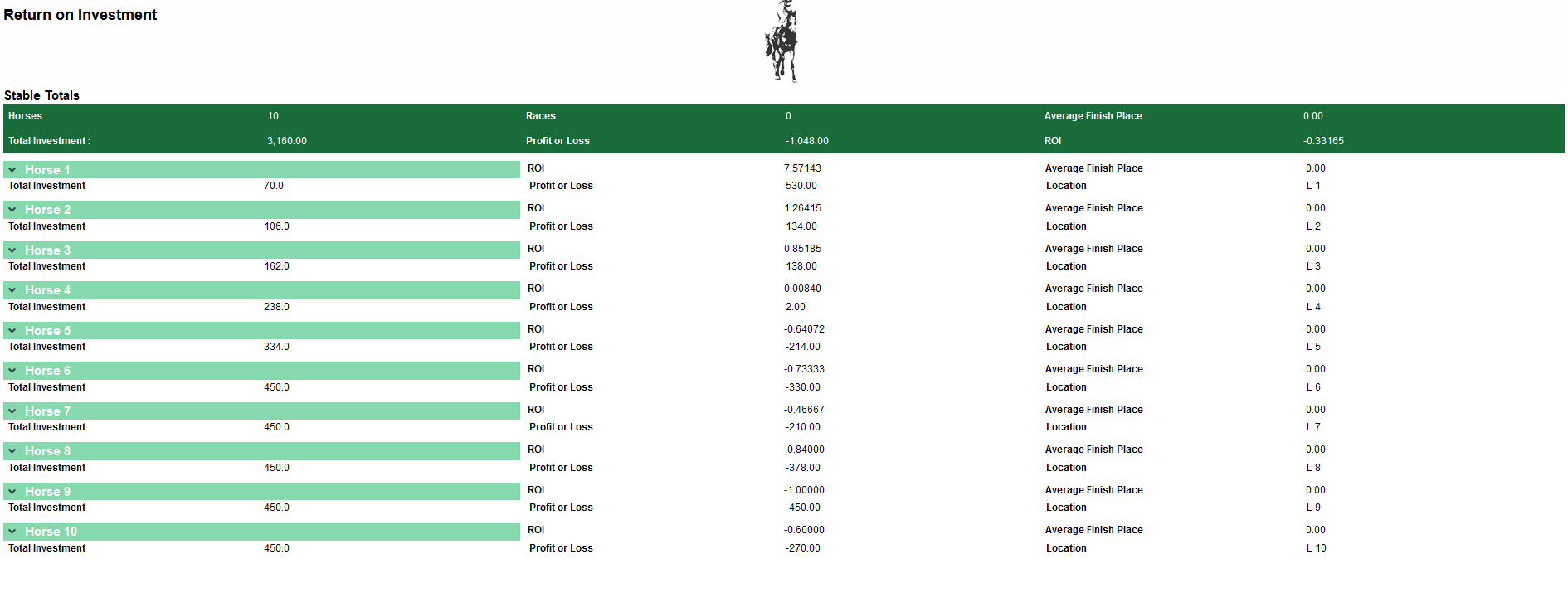Screen dimensions: 1568x593
Task: Click the Horse 5 location value L 5
Action: point(1313,347)
